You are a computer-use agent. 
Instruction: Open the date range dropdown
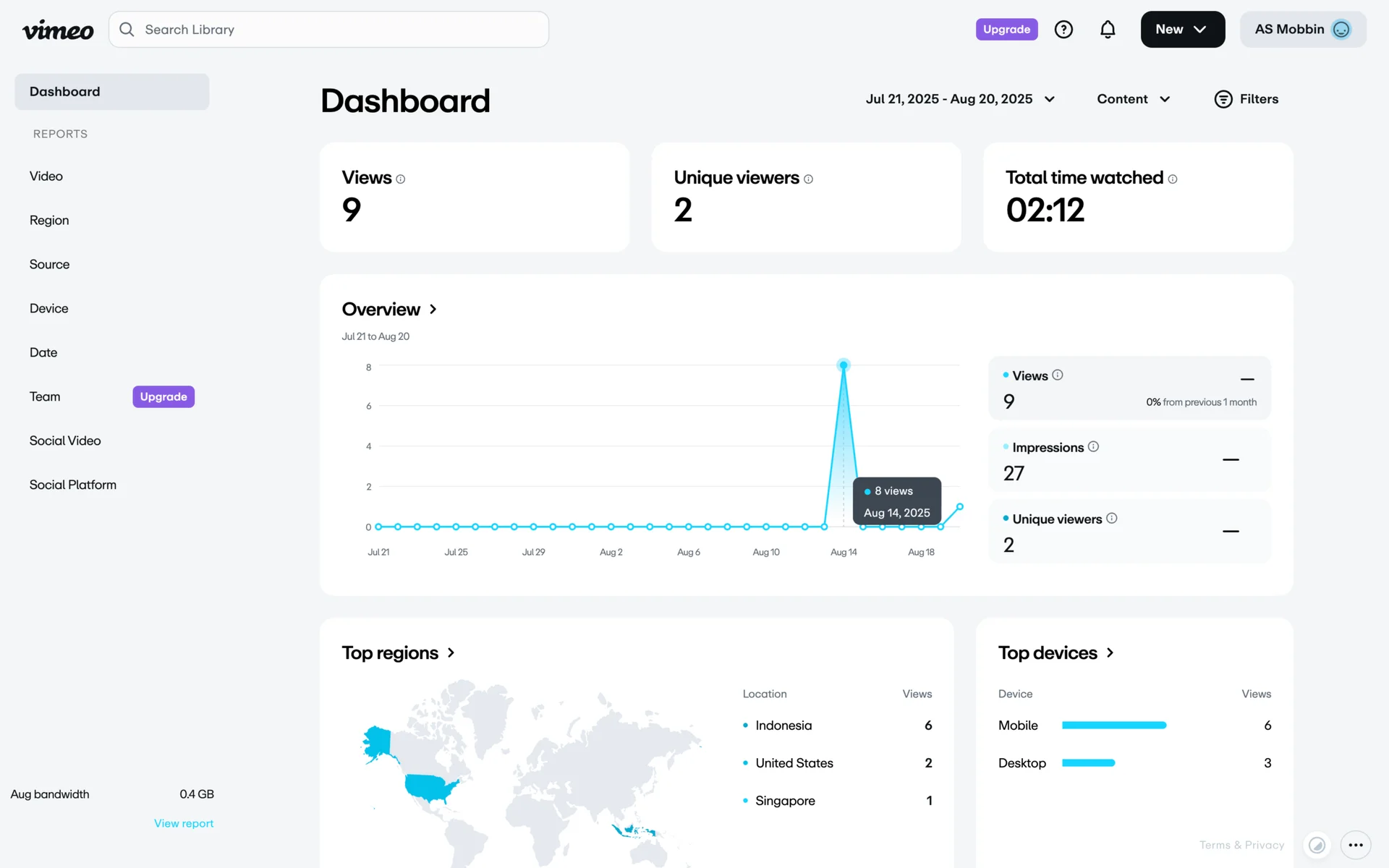click(x=960, y=99)
